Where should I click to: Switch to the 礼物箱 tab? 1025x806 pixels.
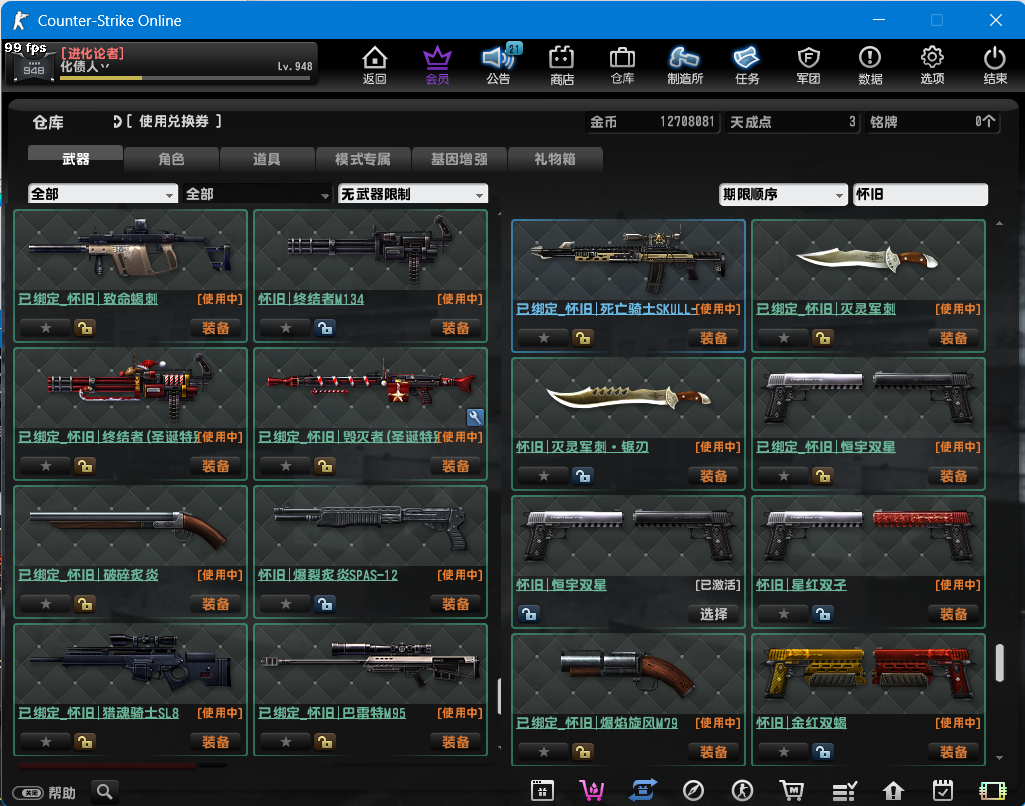(x=554, y=159)
